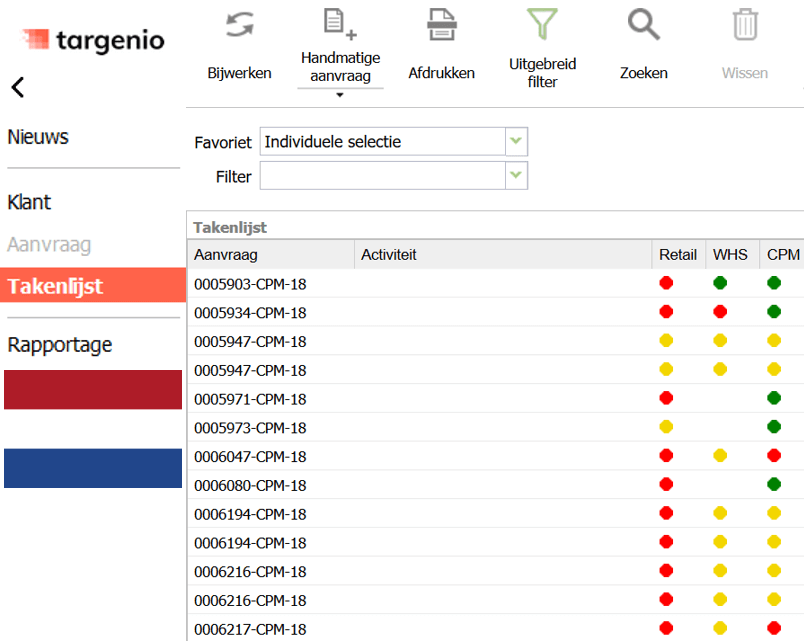This screenshot has width=804, height=641.
Task: Click the Zoeken magnifier icon
Action: tap(643, 24)
